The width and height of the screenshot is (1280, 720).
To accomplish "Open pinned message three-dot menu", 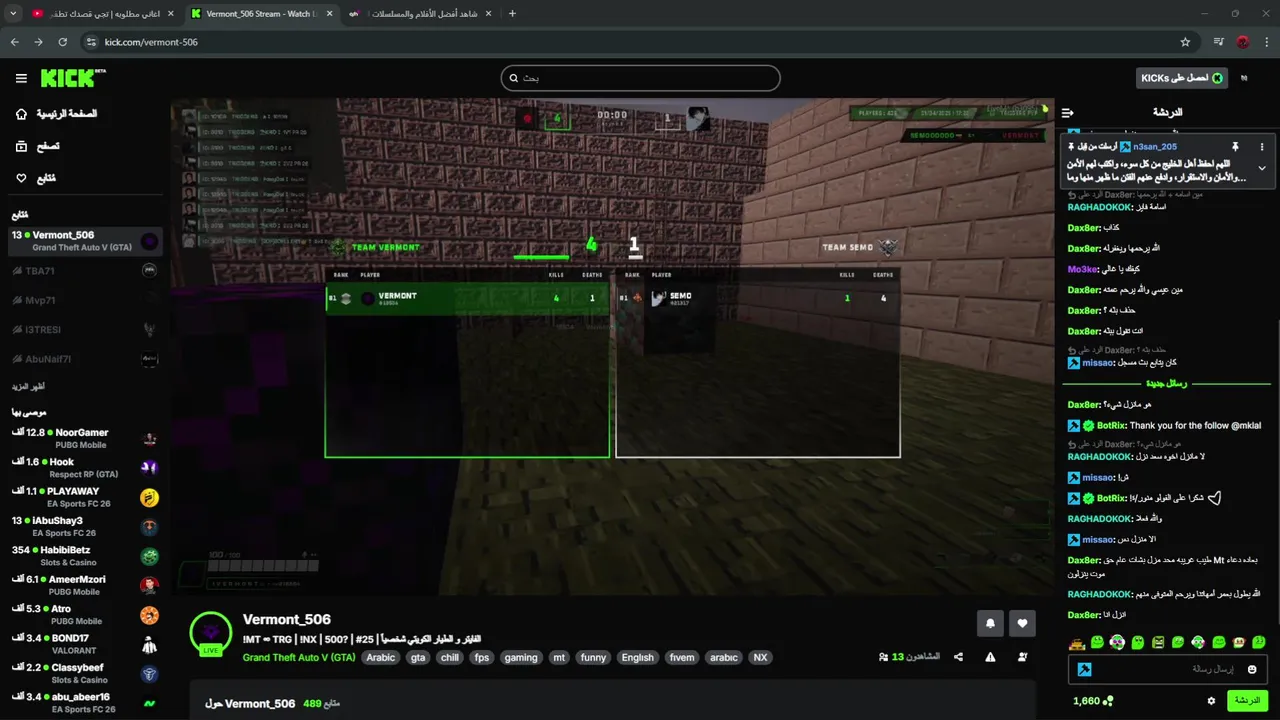I will (x=1262, y=146).
